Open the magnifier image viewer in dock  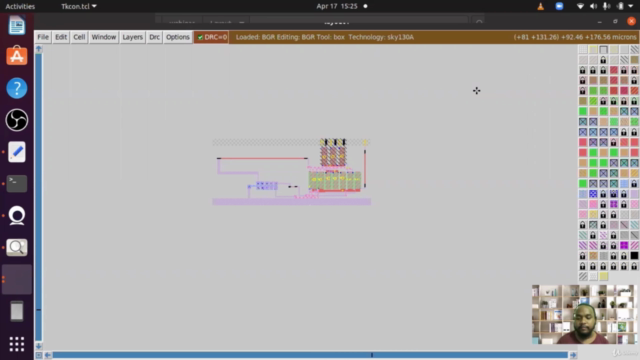pyautogui.click(x=17, y=247)
